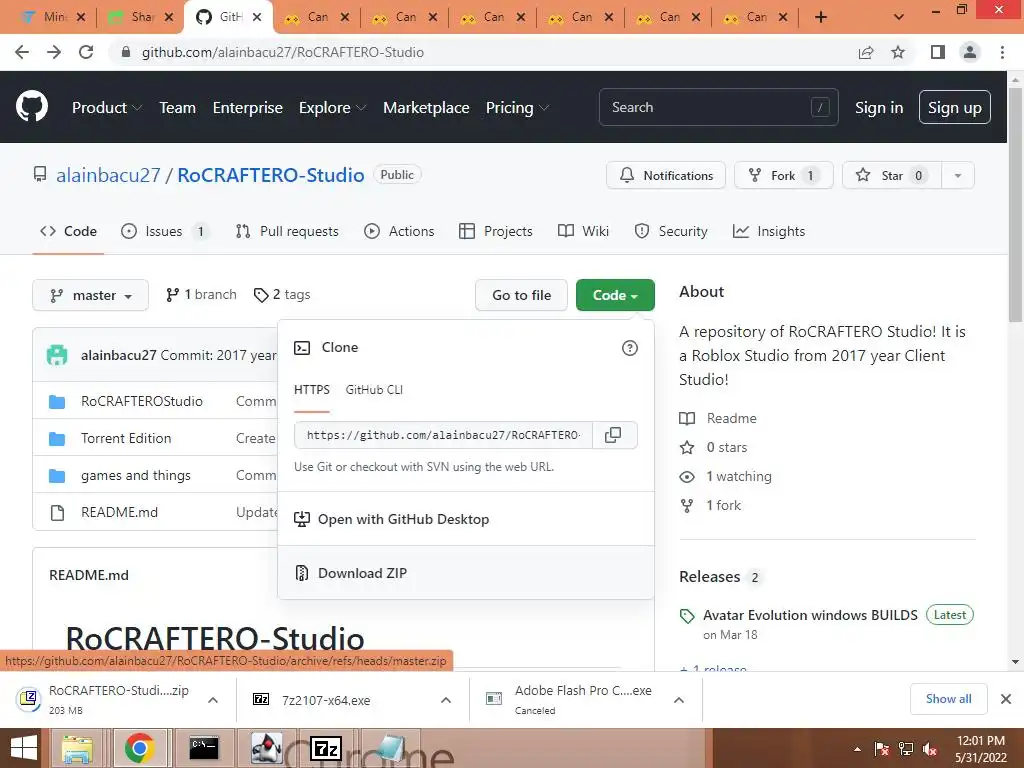The width and height of the screenshot is (1024, 768).
Task: Expand Adobe Flash Pro download options
Action: tap(679, 700)
